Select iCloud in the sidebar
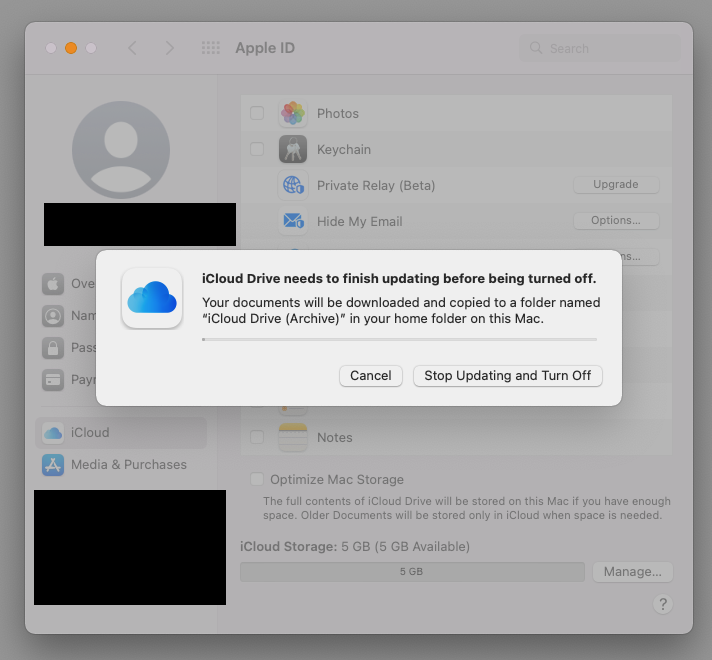 coord(121,432)
